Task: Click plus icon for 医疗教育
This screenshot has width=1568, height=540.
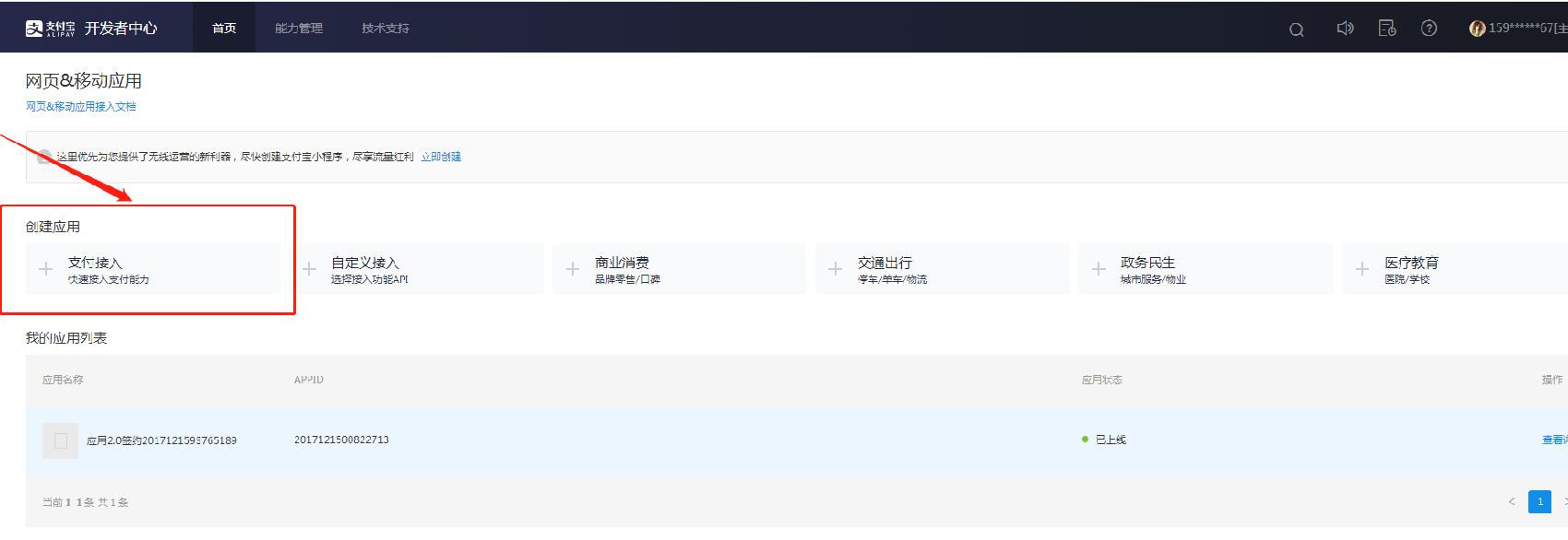Action: click(1361, 269)
